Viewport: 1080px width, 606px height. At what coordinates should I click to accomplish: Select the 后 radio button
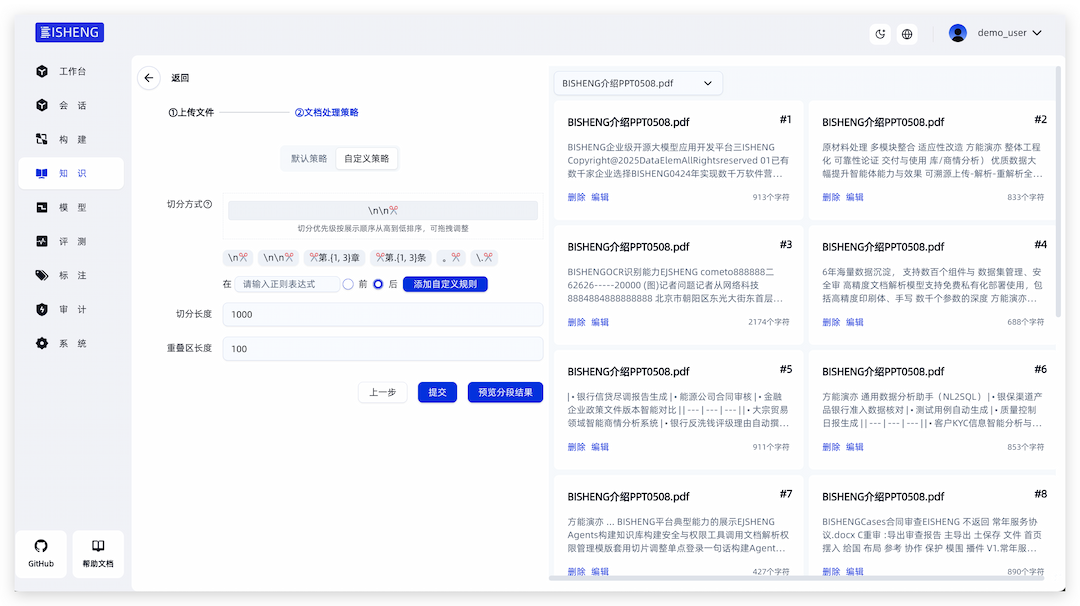click(x=378, y=284)
